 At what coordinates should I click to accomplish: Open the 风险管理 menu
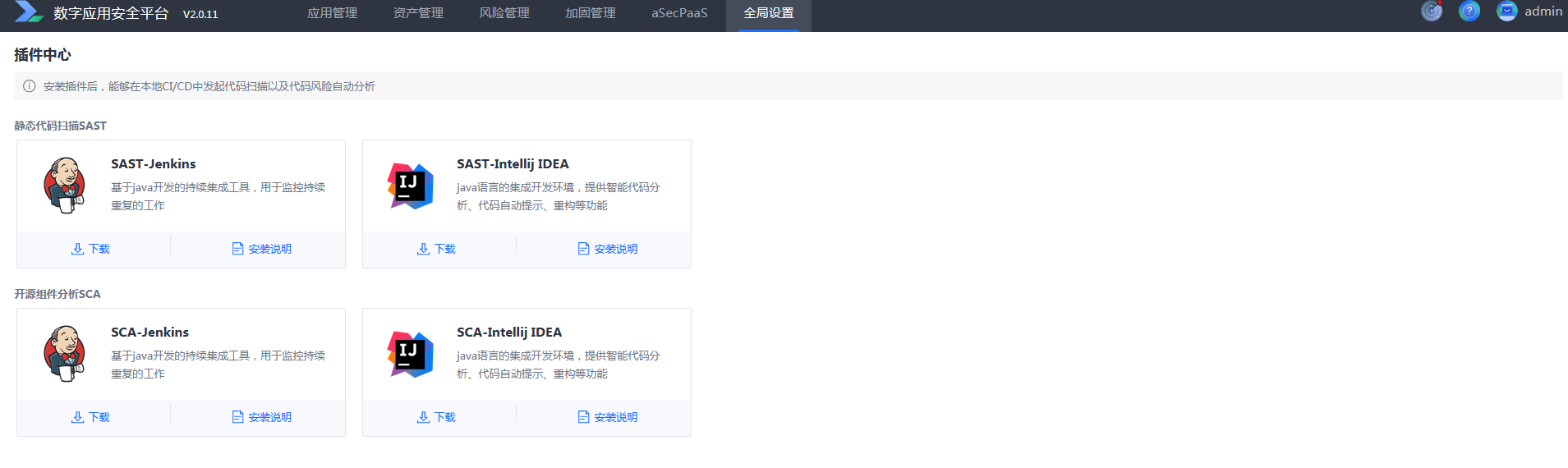click(x=504, y=13)
